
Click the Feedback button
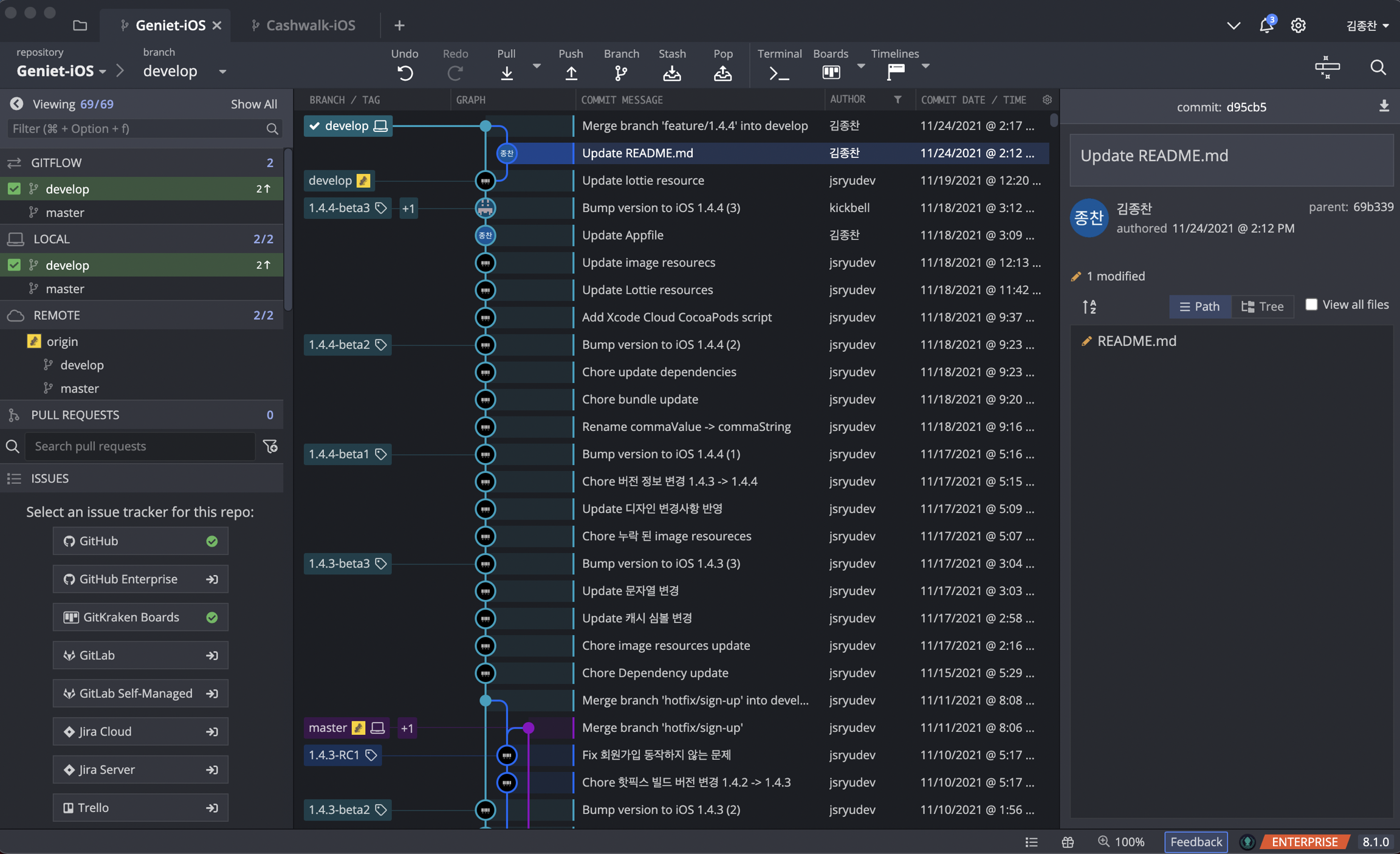1195,842
